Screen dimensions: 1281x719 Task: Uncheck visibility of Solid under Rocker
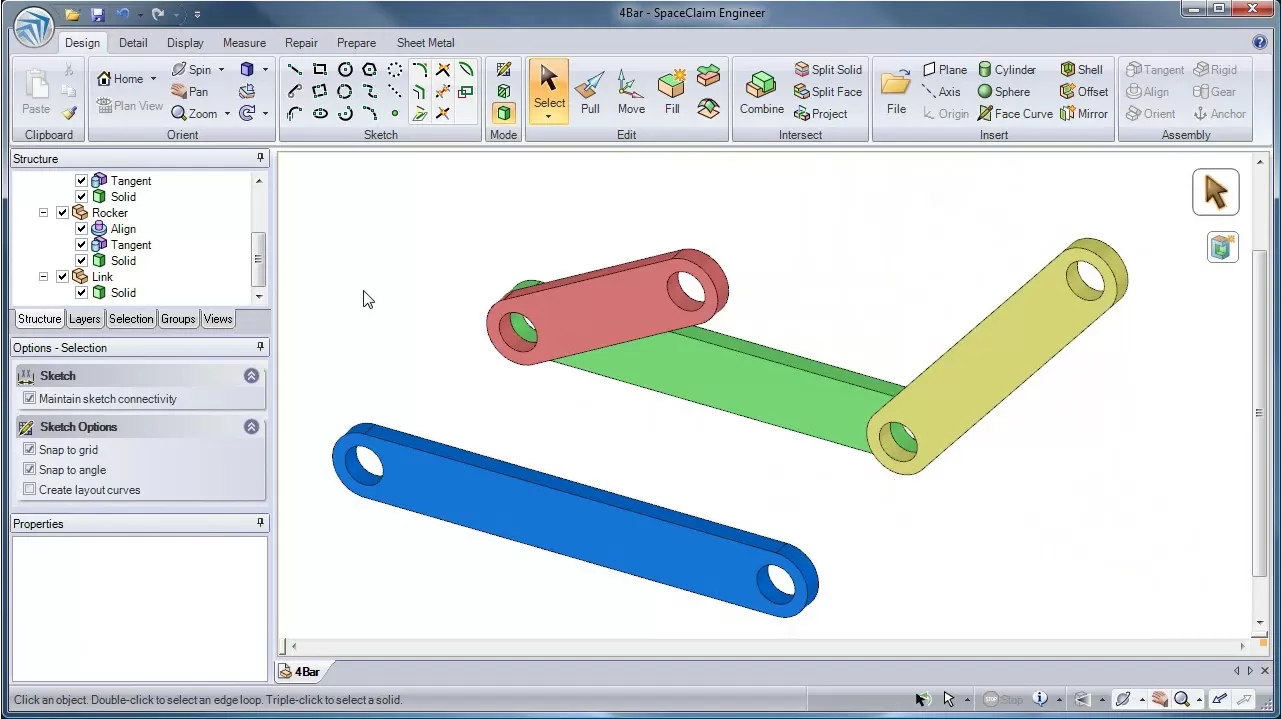[x=81, y=261]
